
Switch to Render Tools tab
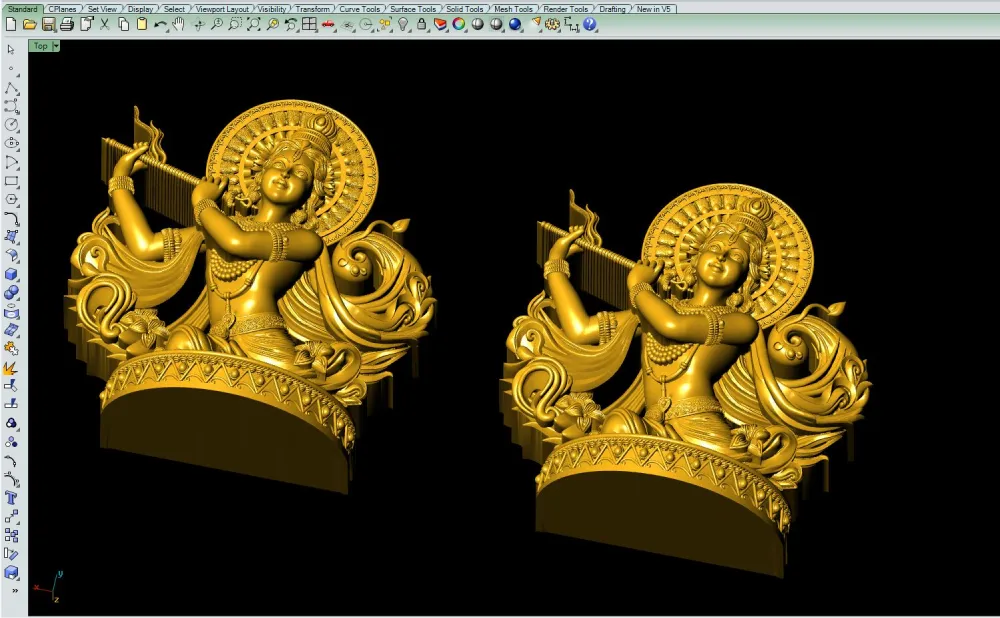[566, 9]
